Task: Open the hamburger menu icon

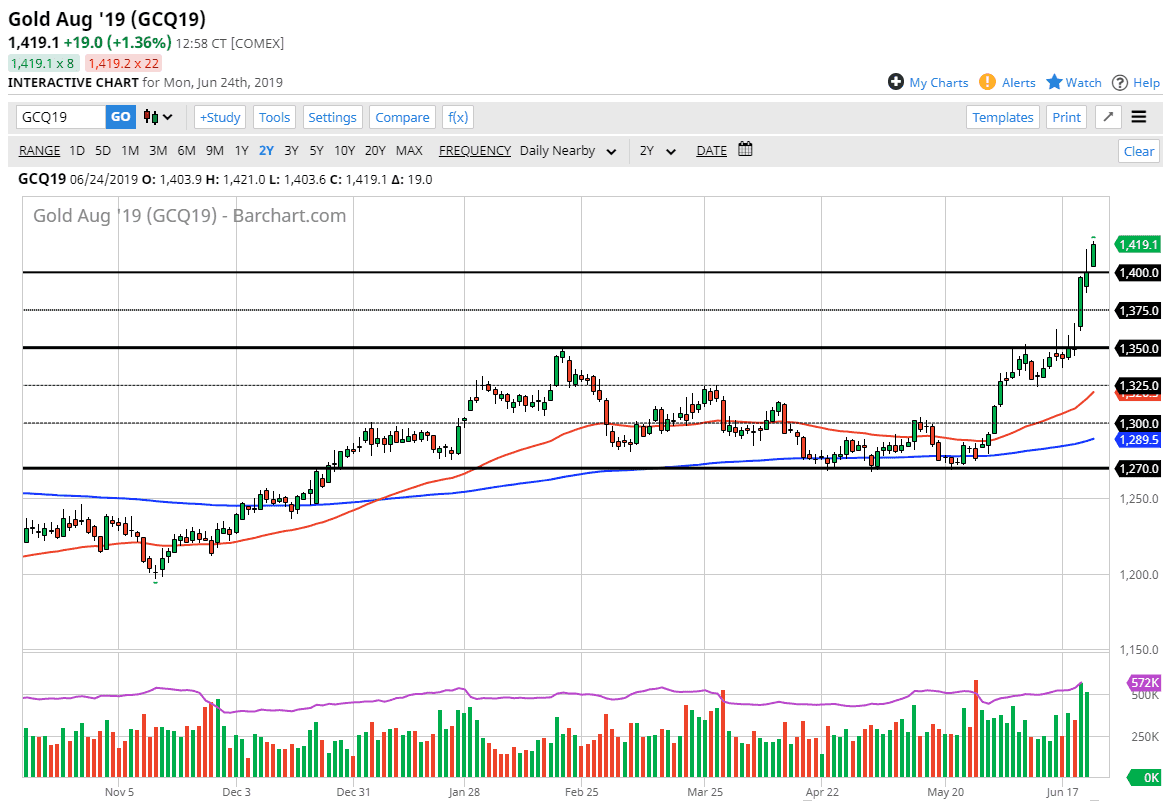Action: click(1139, 117)
